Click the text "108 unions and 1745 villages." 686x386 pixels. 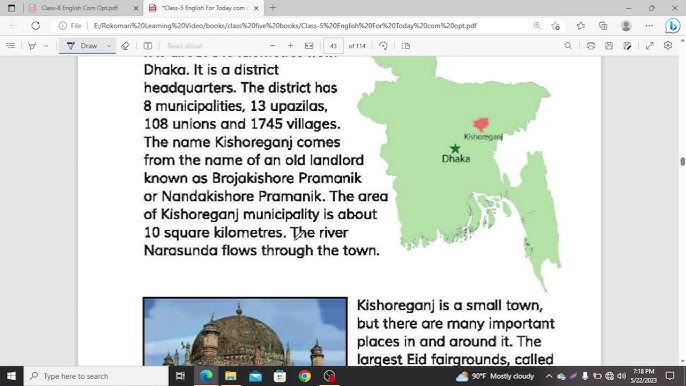[x=242, y=124]
